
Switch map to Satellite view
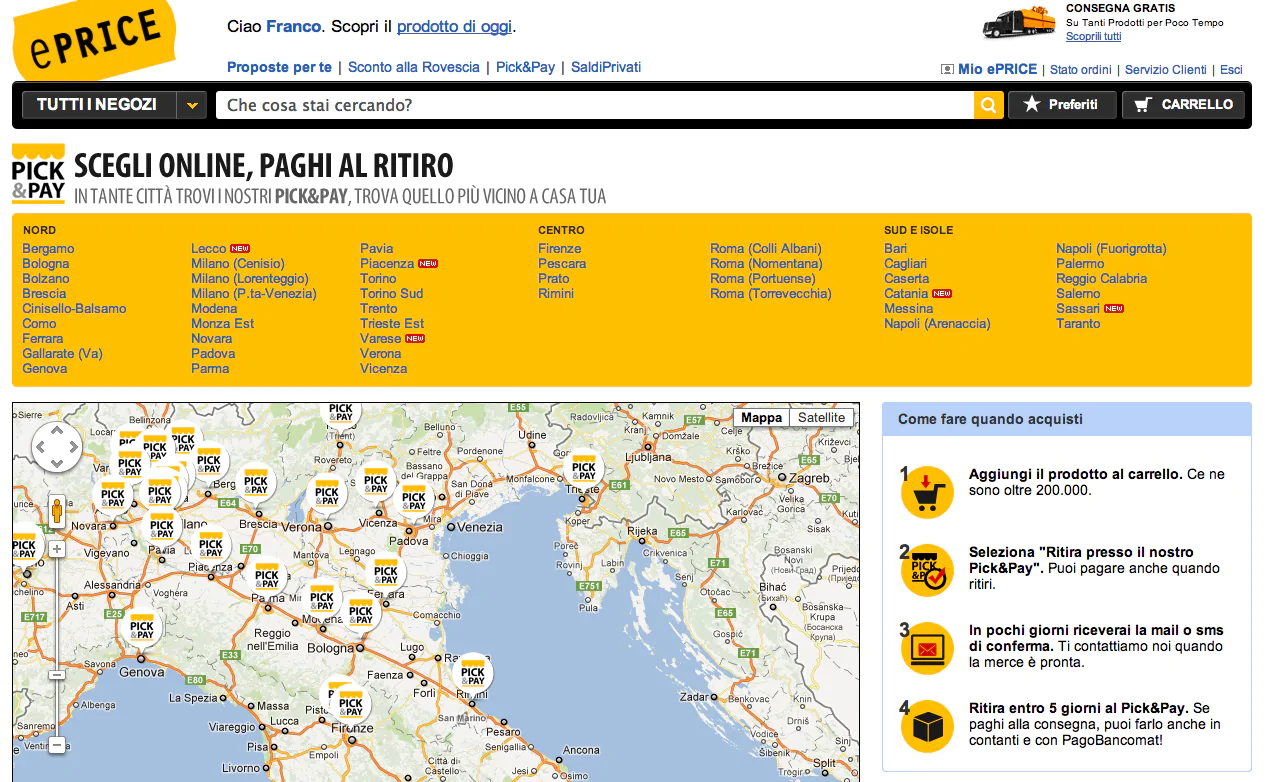[821, 418]
